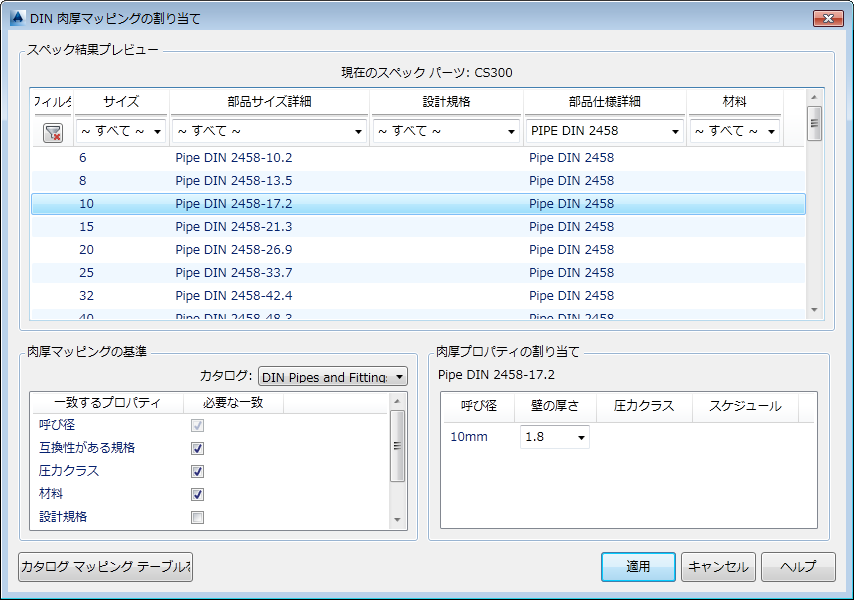Click the property list scrollbar up arrow

(x=397, y=401)
